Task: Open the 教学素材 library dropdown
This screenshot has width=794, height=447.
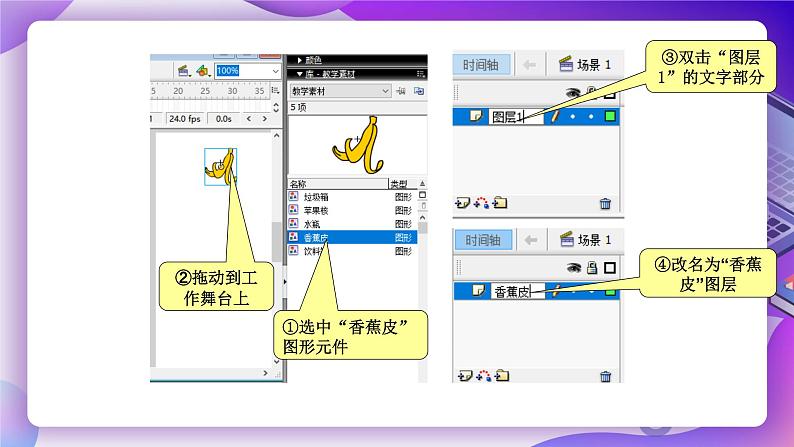Action: (340, 91)
